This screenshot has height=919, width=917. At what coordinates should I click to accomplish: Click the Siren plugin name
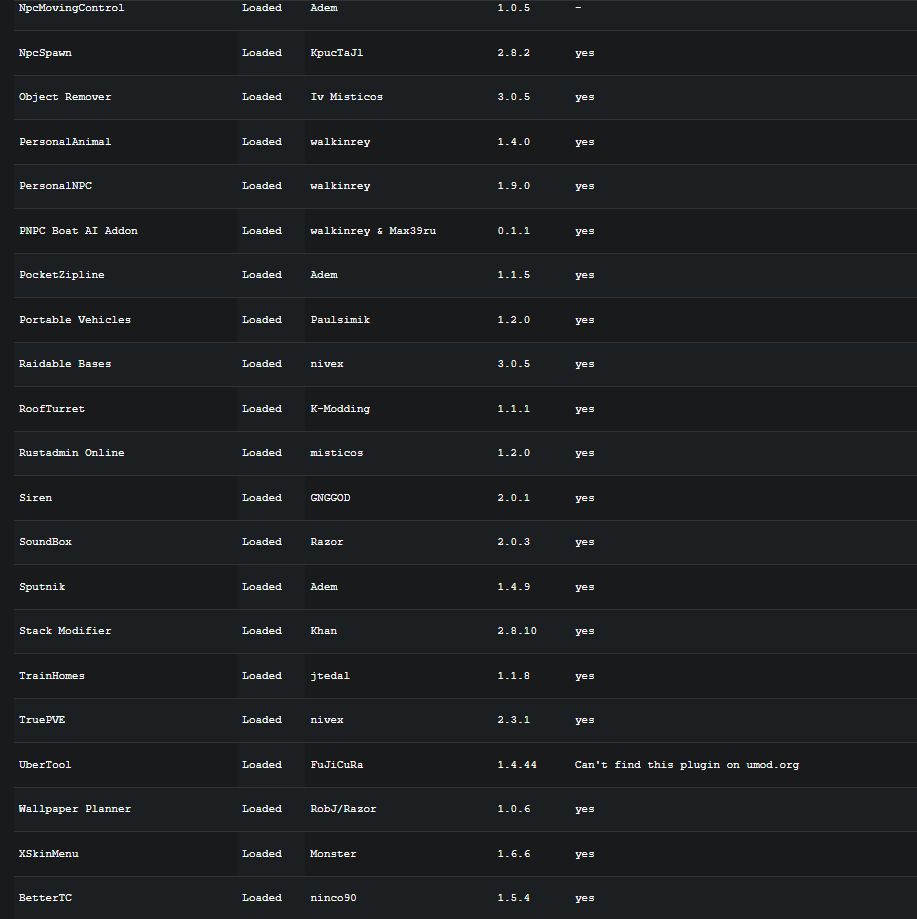35,498
